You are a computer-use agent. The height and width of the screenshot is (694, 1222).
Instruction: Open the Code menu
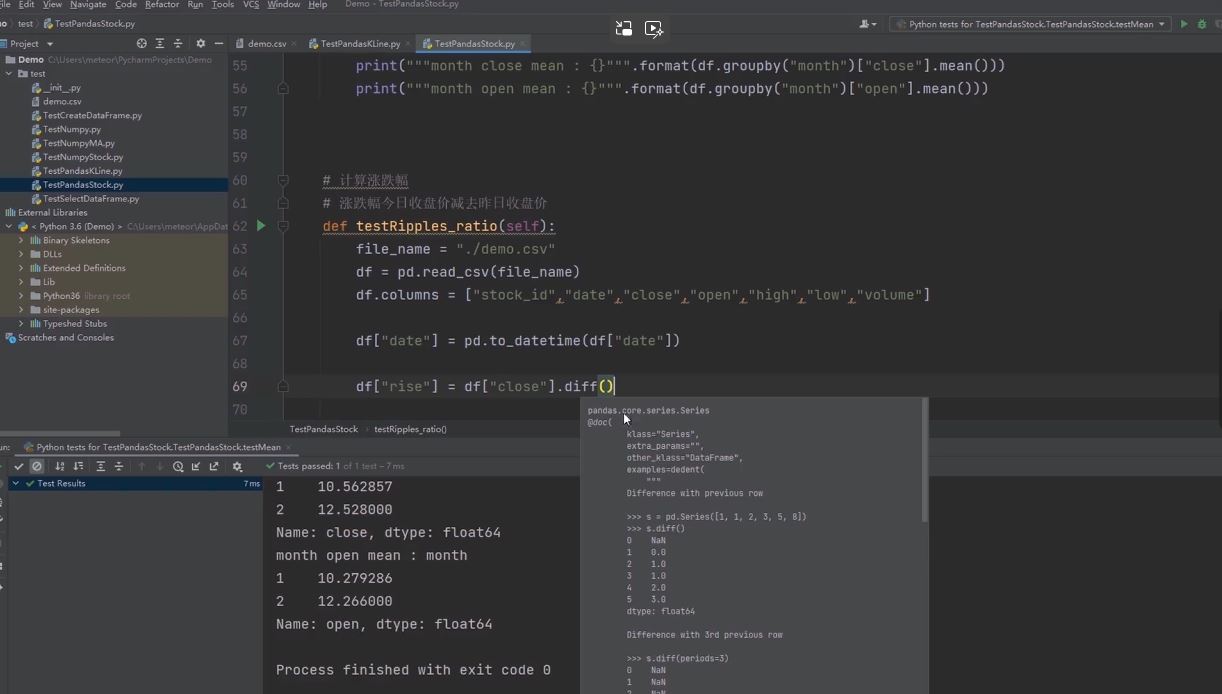[x=126, y=5]
